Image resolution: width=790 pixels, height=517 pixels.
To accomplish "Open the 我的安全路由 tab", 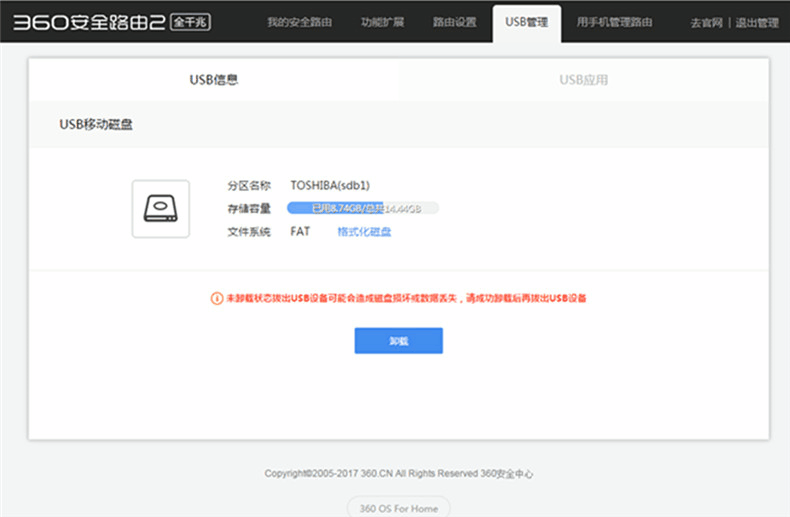I will (x=299, y=22).
